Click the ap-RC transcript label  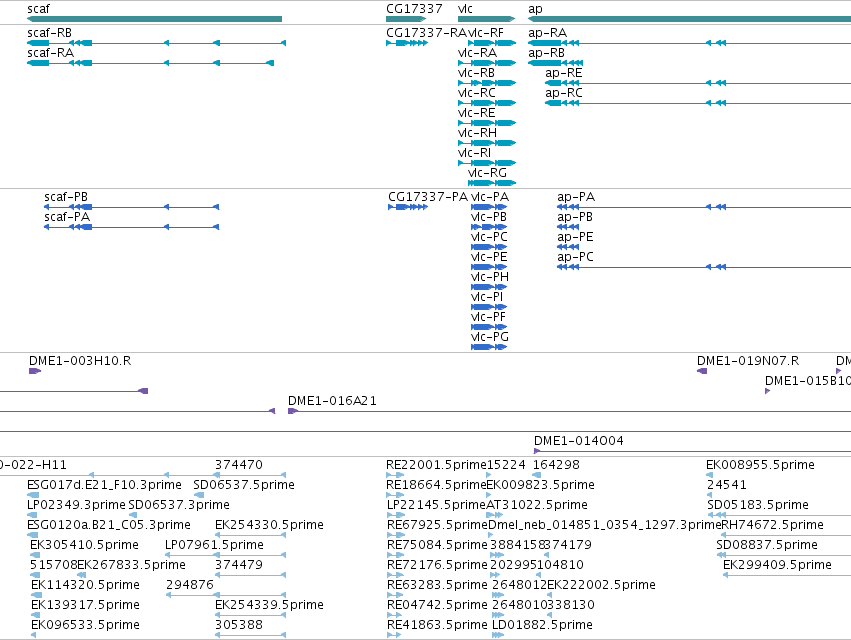tap(564, 93)
